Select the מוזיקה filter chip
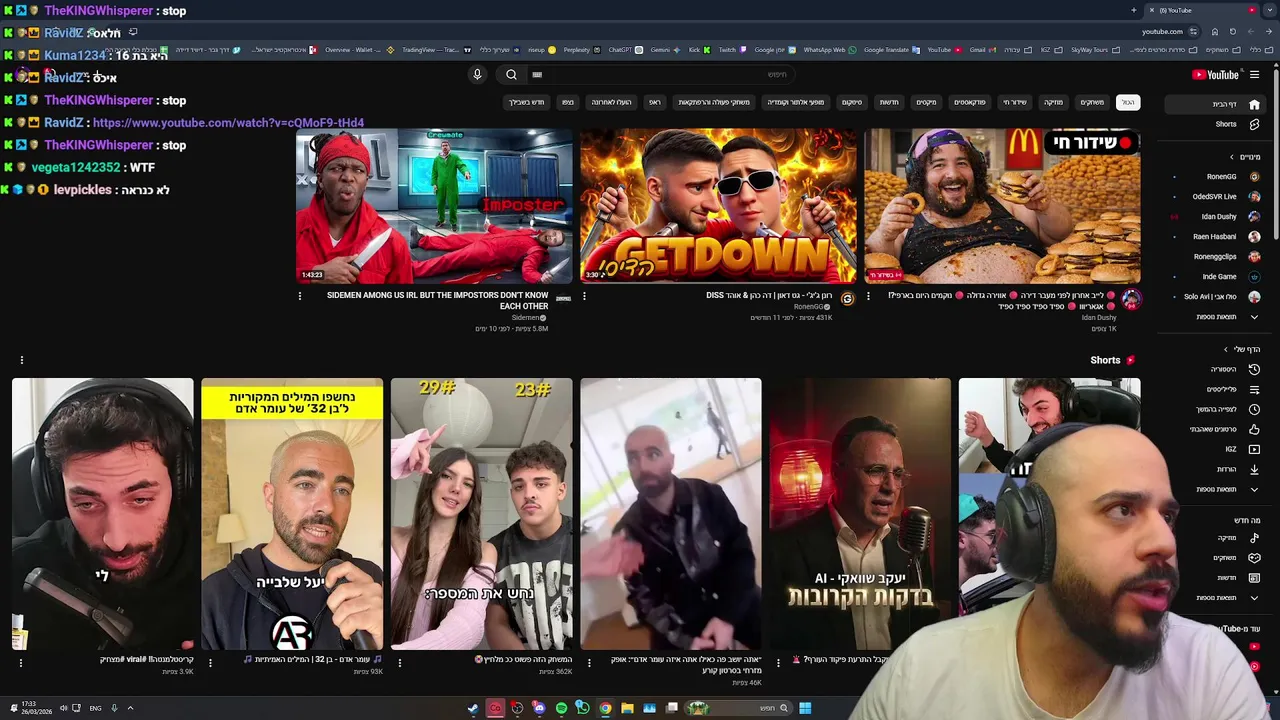This screenshot has width=1280, height=720. 1053,102
